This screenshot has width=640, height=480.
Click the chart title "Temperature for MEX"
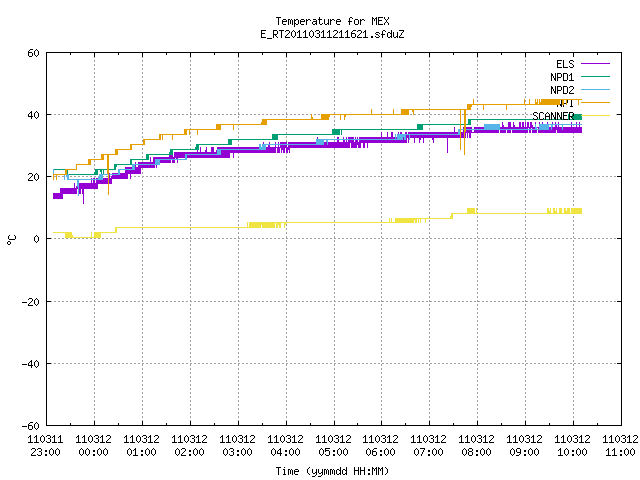pyautogui.click(x=332, y=21)
